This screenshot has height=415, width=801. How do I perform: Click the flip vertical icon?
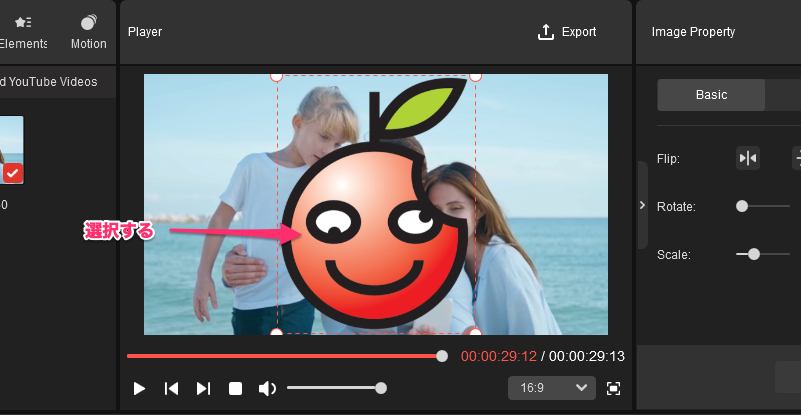point(796,158)
